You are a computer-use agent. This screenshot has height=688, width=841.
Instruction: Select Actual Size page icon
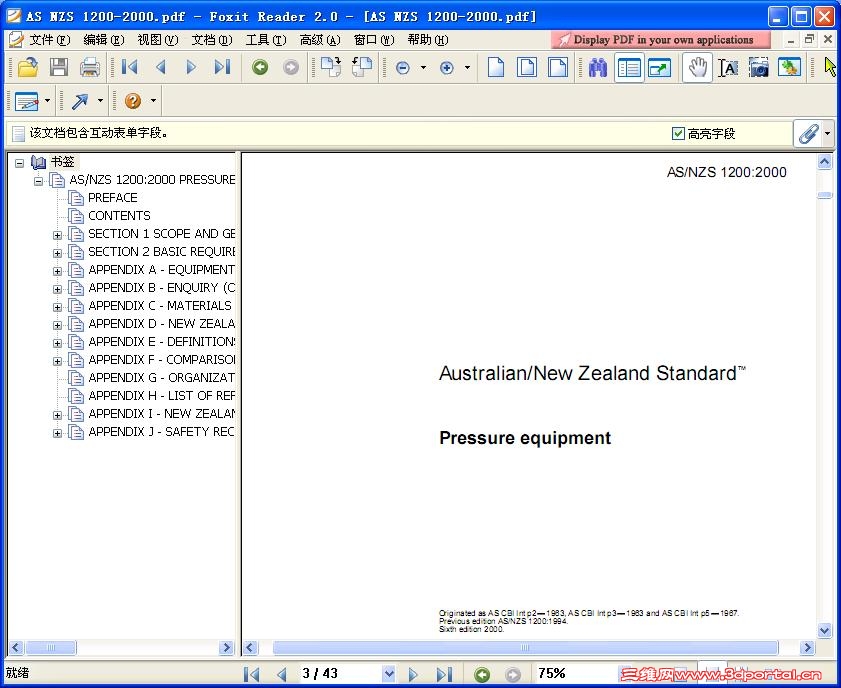tap(496, 68)
